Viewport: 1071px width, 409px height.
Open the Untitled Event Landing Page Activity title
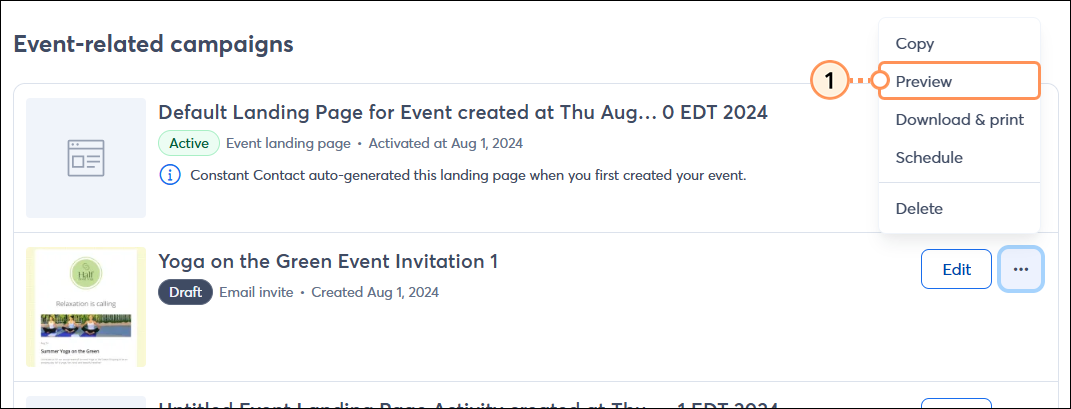469,404
